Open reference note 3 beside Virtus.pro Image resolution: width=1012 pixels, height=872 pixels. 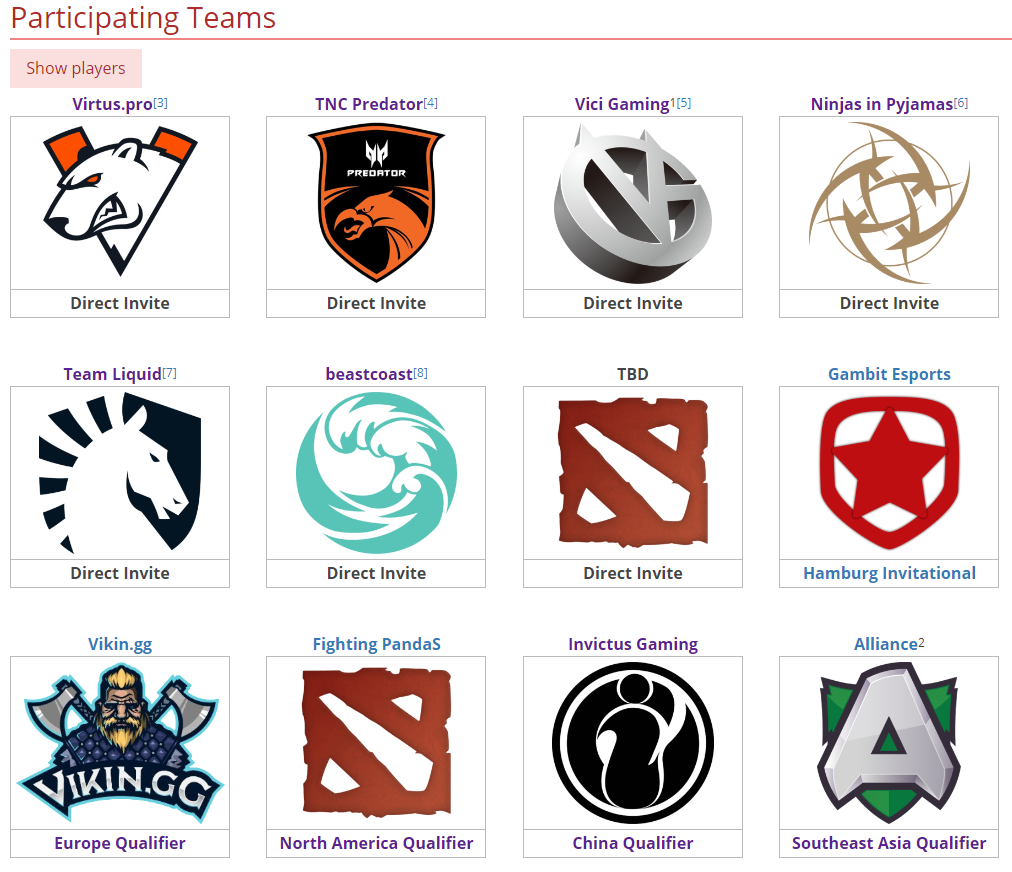[x=161, y=102]
